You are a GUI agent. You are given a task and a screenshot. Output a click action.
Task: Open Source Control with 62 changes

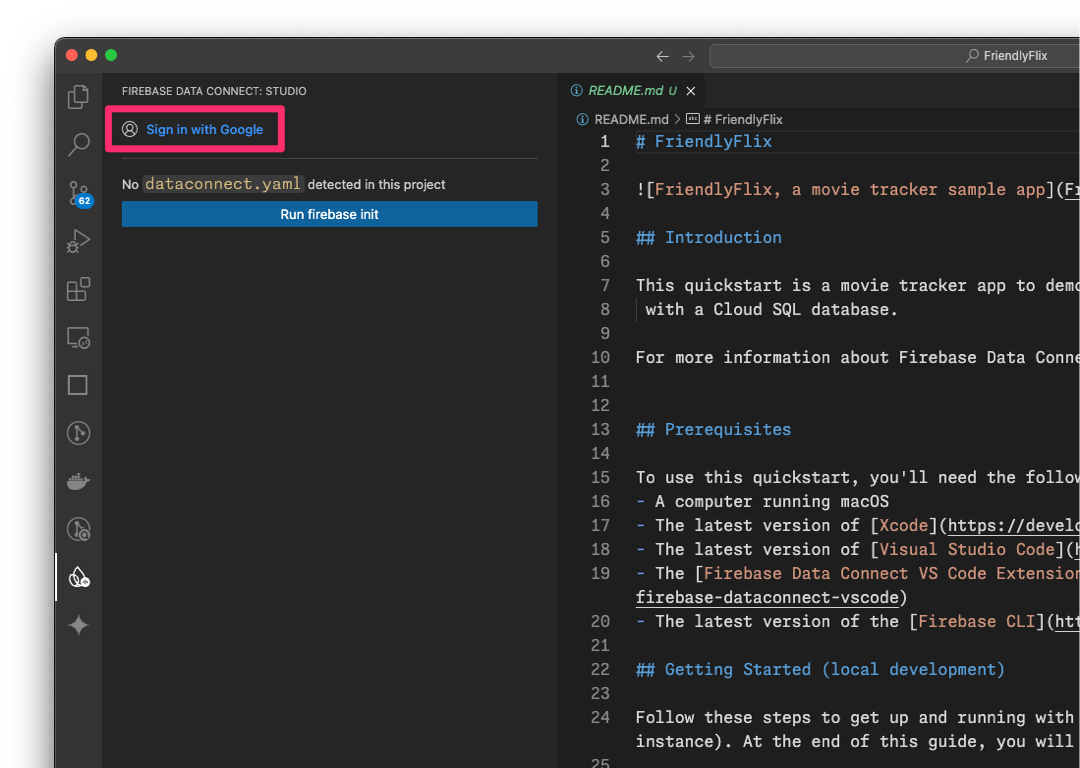pyautogui.click(x=78, y=193)
